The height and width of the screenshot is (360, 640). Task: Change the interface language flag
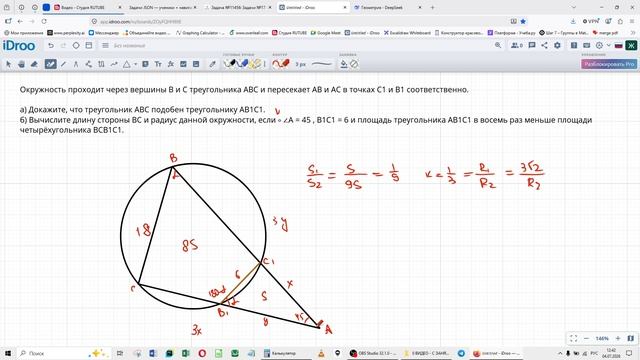pos(618,45)
